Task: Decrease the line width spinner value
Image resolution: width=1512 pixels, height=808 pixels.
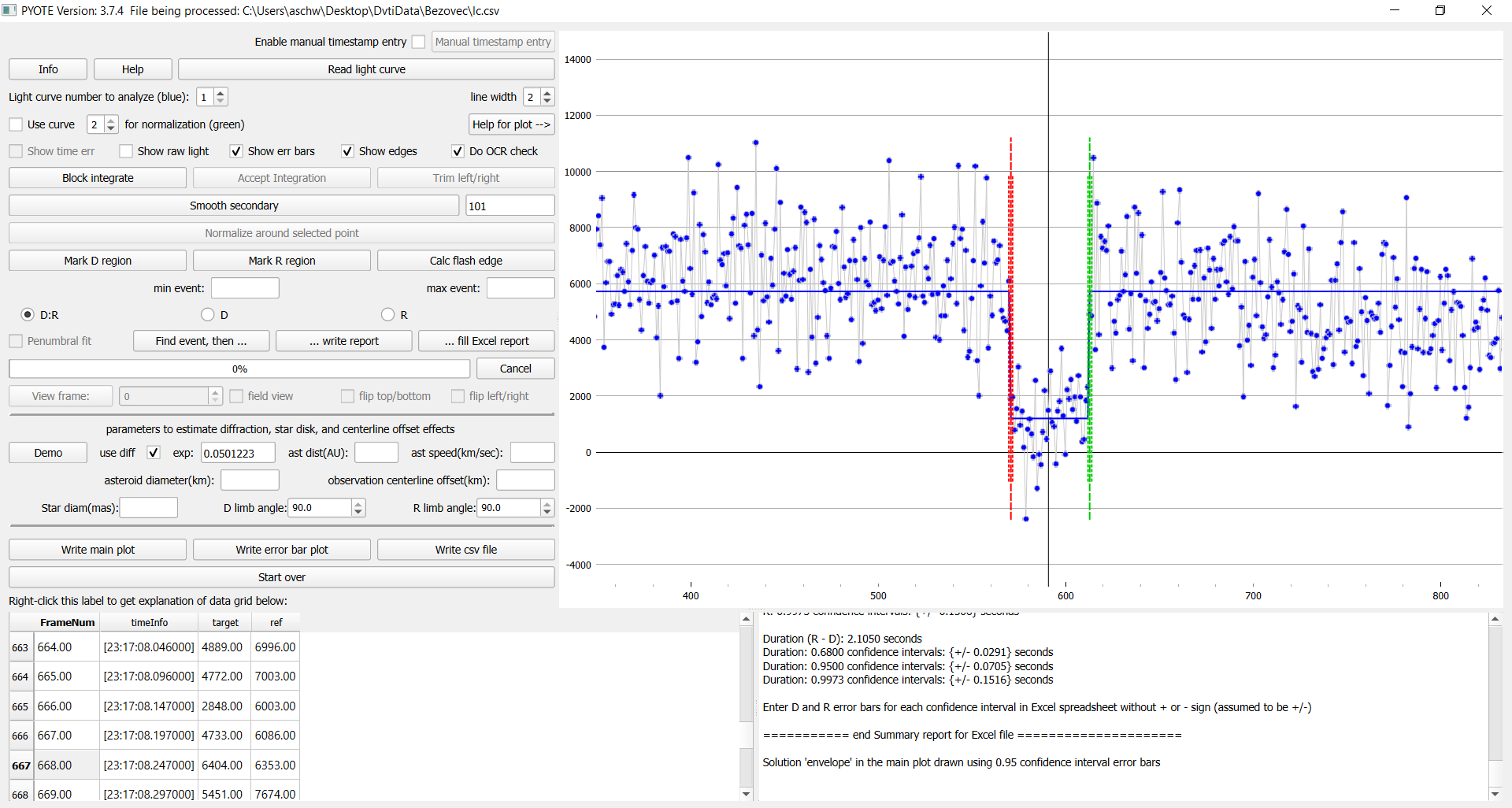Action: point(547,102)
